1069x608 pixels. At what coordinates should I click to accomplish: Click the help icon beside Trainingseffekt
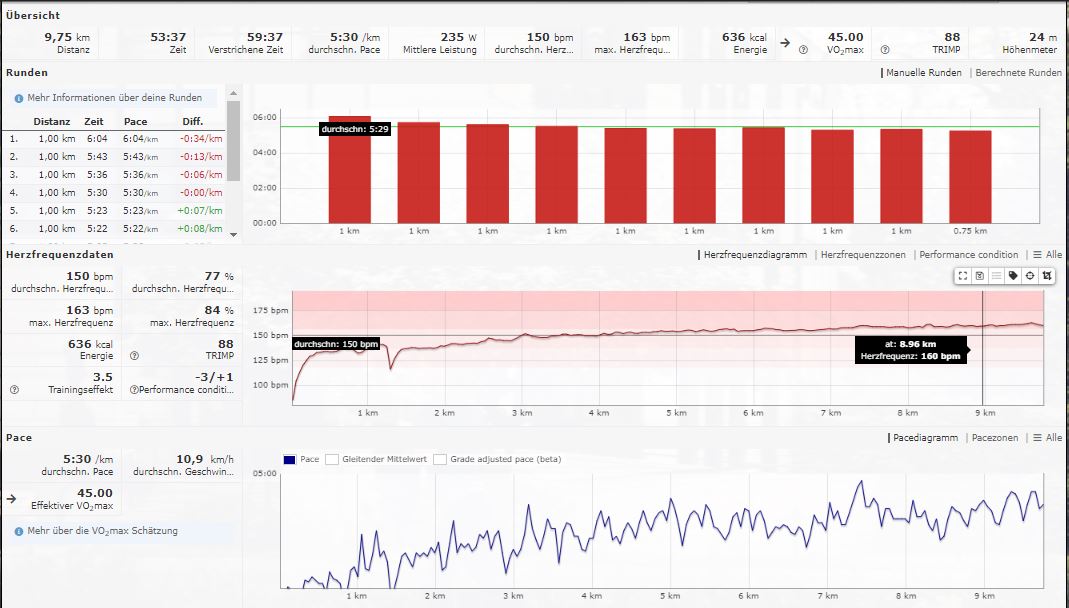tap(14, 390)
